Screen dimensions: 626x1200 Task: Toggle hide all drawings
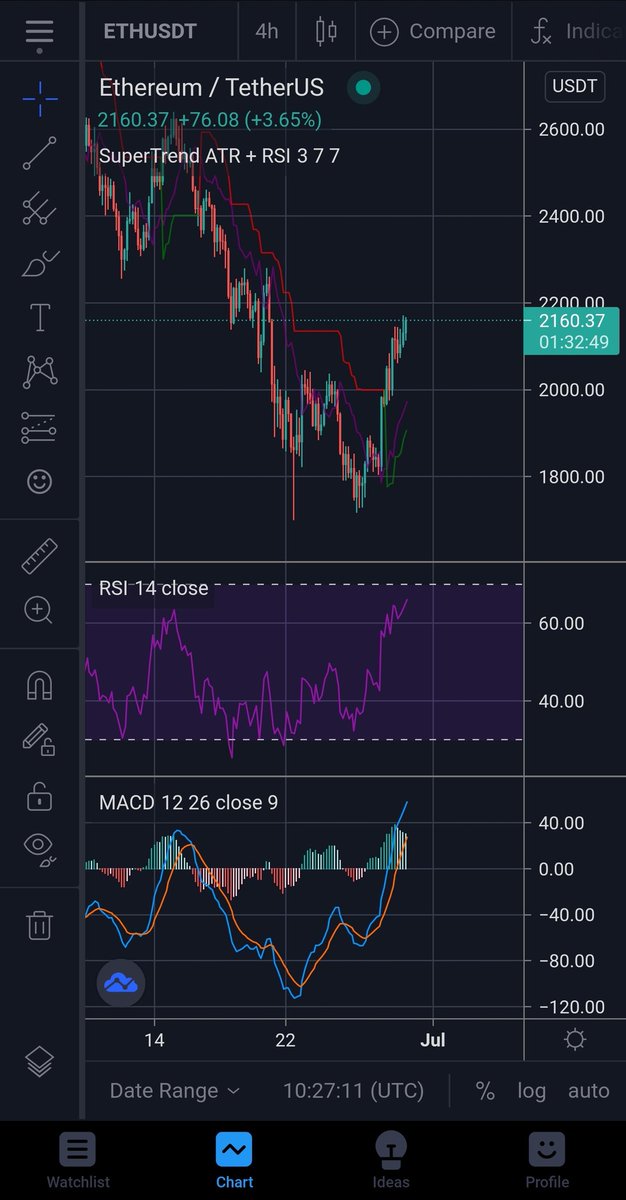pos(39,848)
